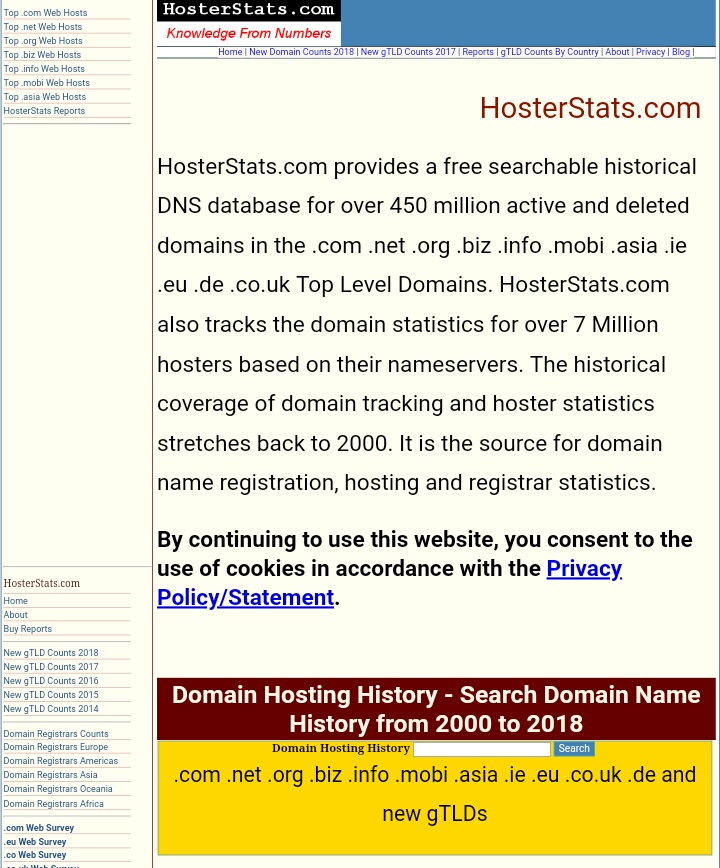Open New gTLD Counts 2014 sidebar link
This screenshot has height=868, width=720.
coord(51,709)
